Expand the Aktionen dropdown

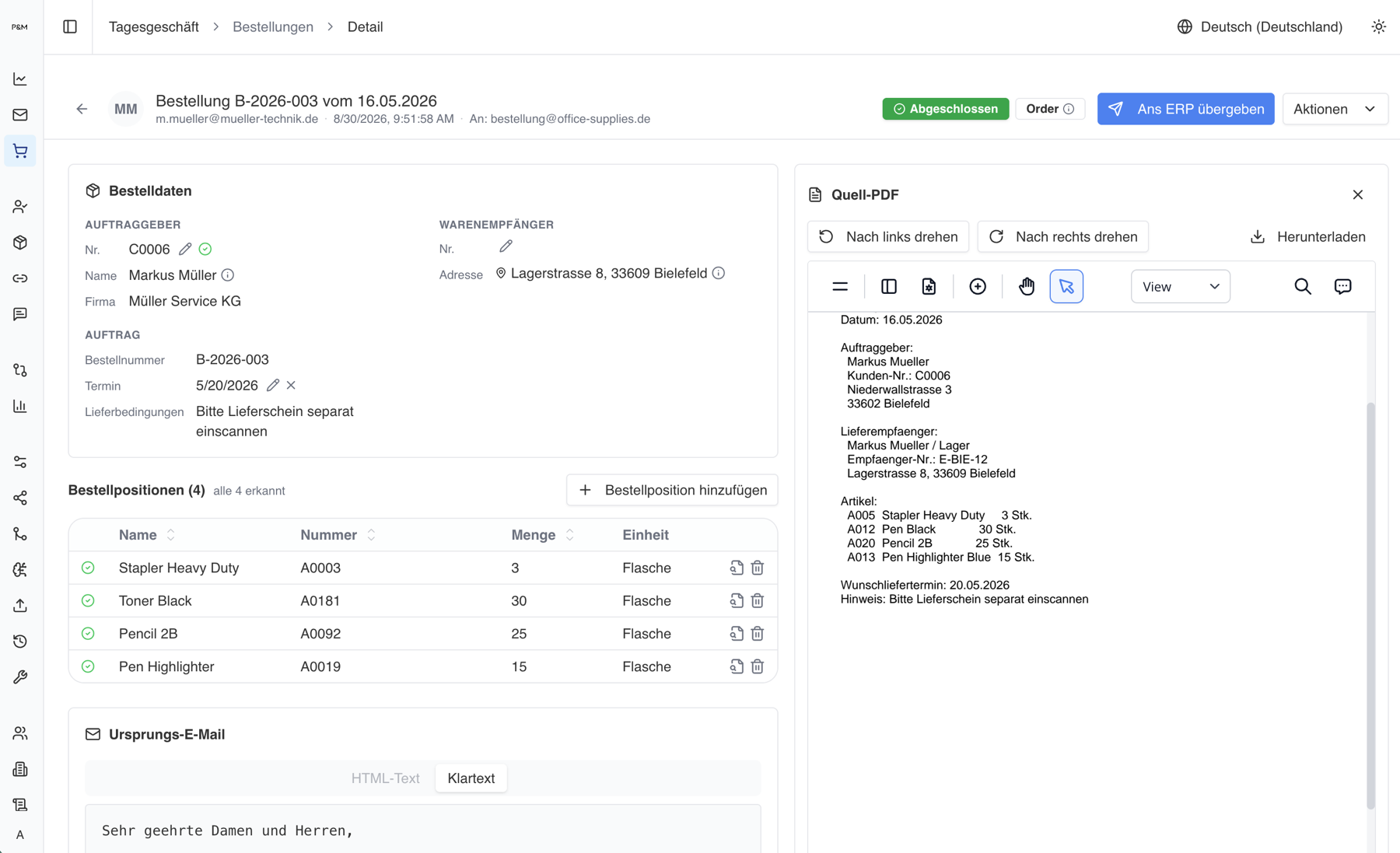[x=1335, y=109]
